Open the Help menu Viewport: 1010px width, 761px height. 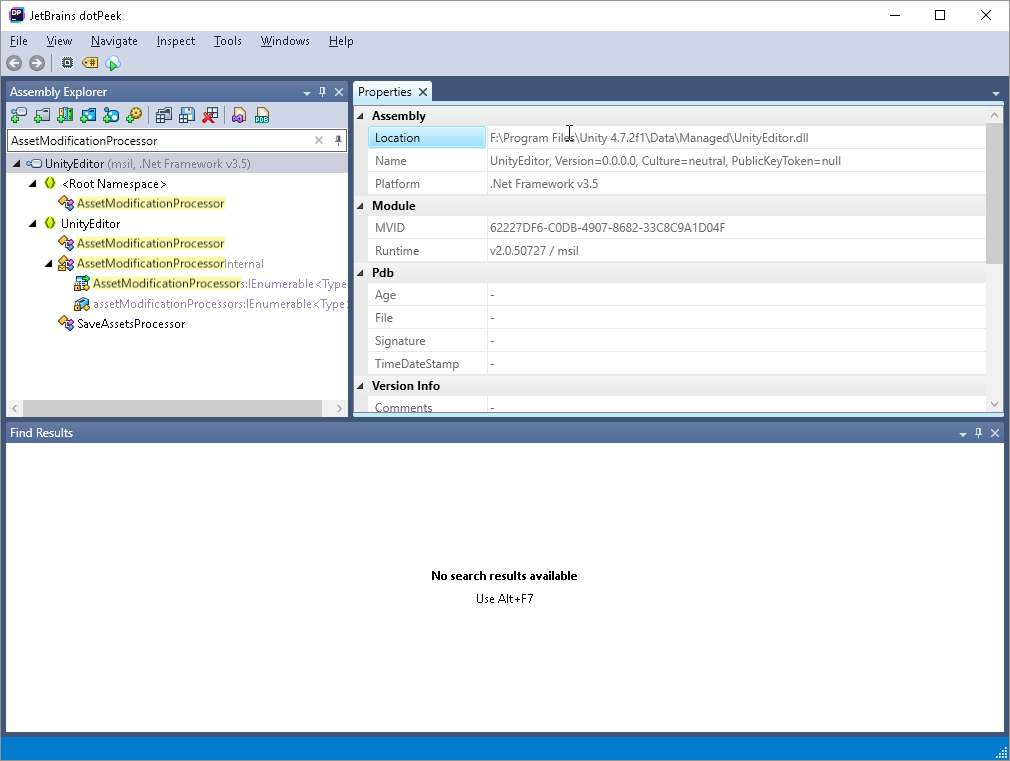(x=341, y=41)
